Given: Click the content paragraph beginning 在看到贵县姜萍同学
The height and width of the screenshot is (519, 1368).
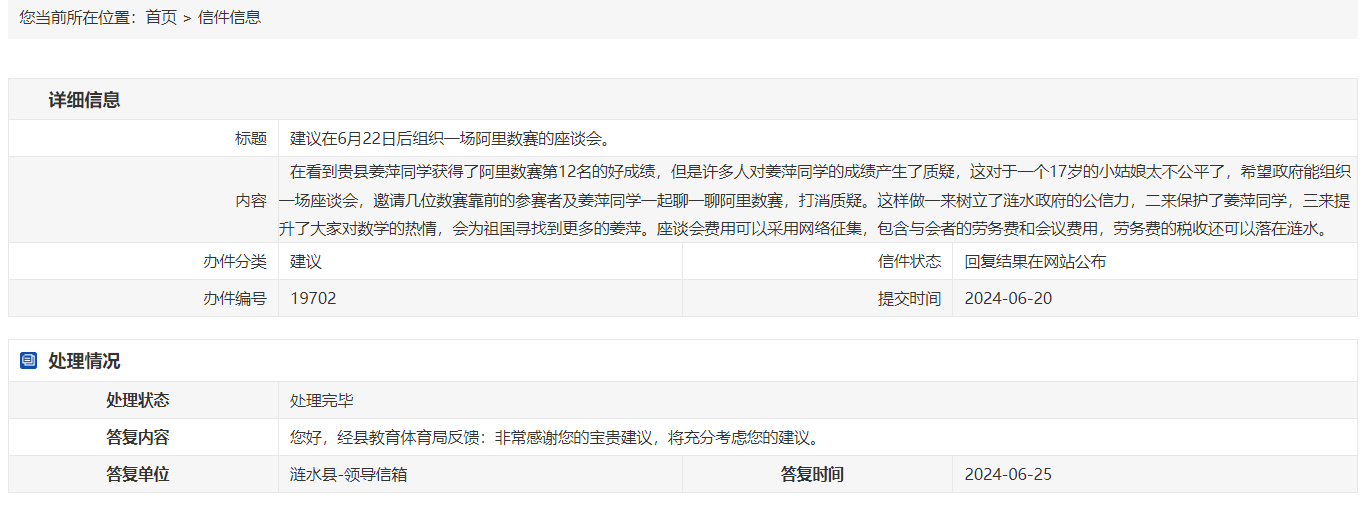Looking at the screenshot, I should coord(815,200).
